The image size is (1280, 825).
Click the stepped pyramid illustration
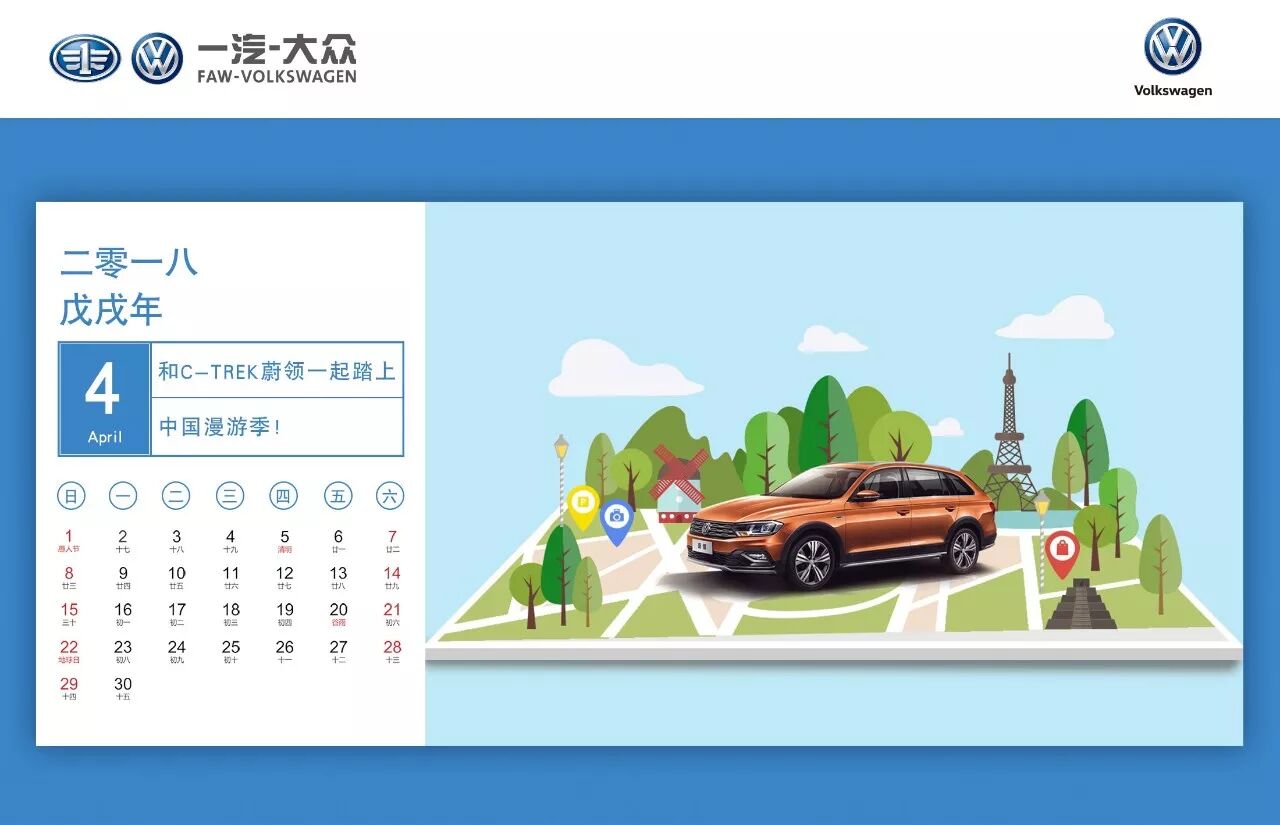1081,604
